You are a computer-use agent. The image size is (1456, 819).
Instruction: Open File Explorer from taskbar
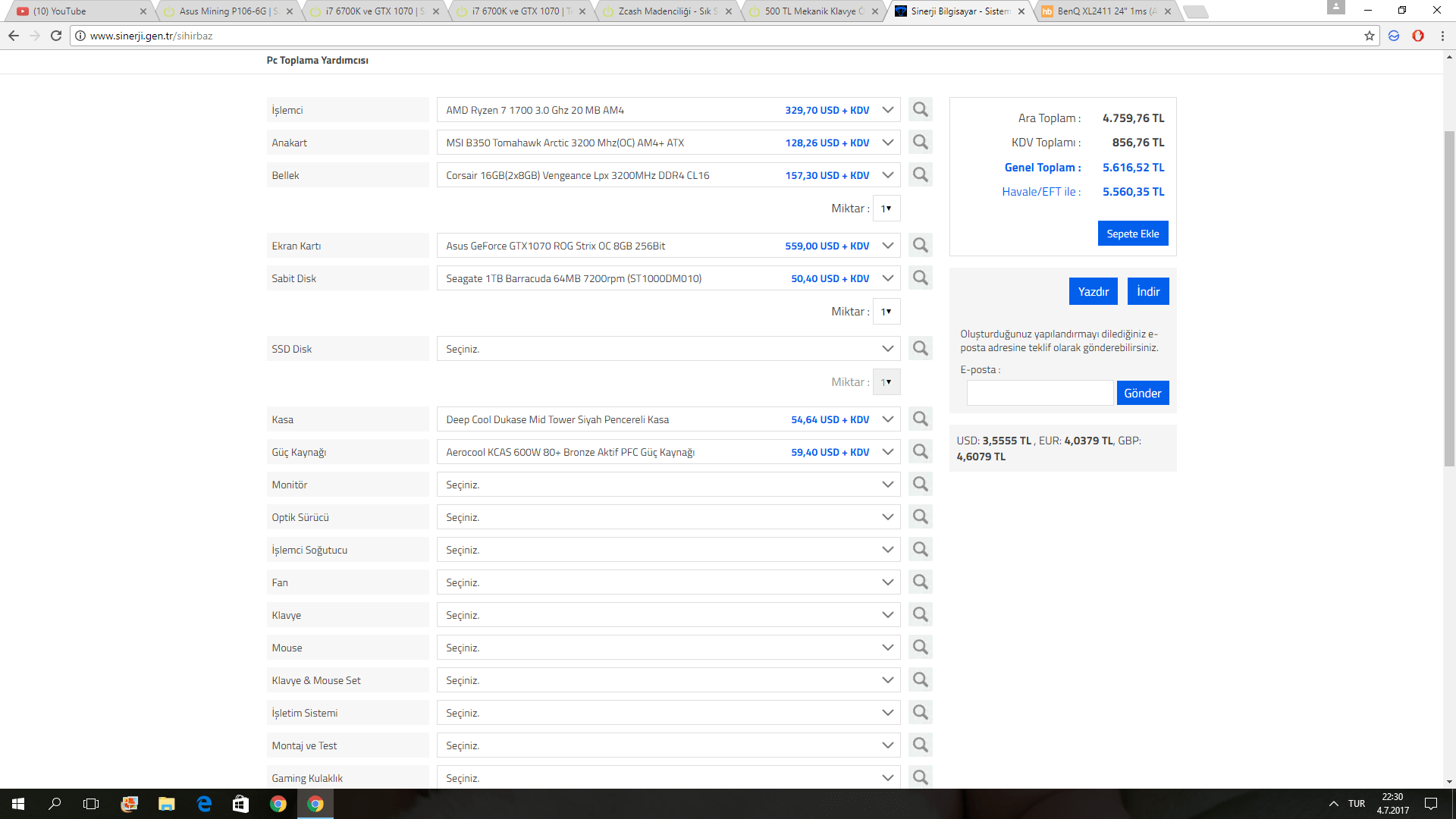tap(166, 804)
